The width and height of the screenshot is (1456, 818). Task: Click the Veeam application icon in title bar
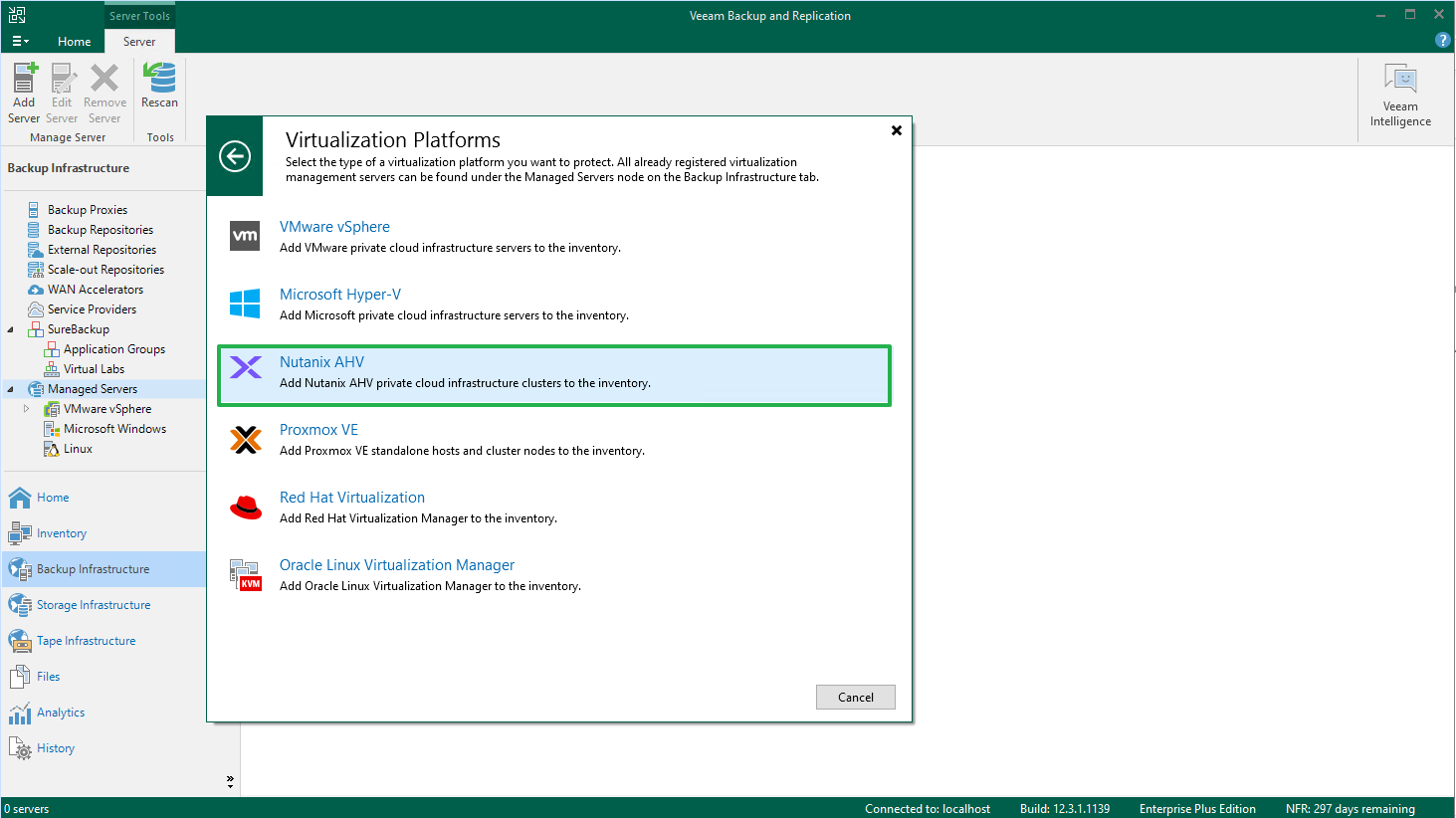click(x=17, y=15)
